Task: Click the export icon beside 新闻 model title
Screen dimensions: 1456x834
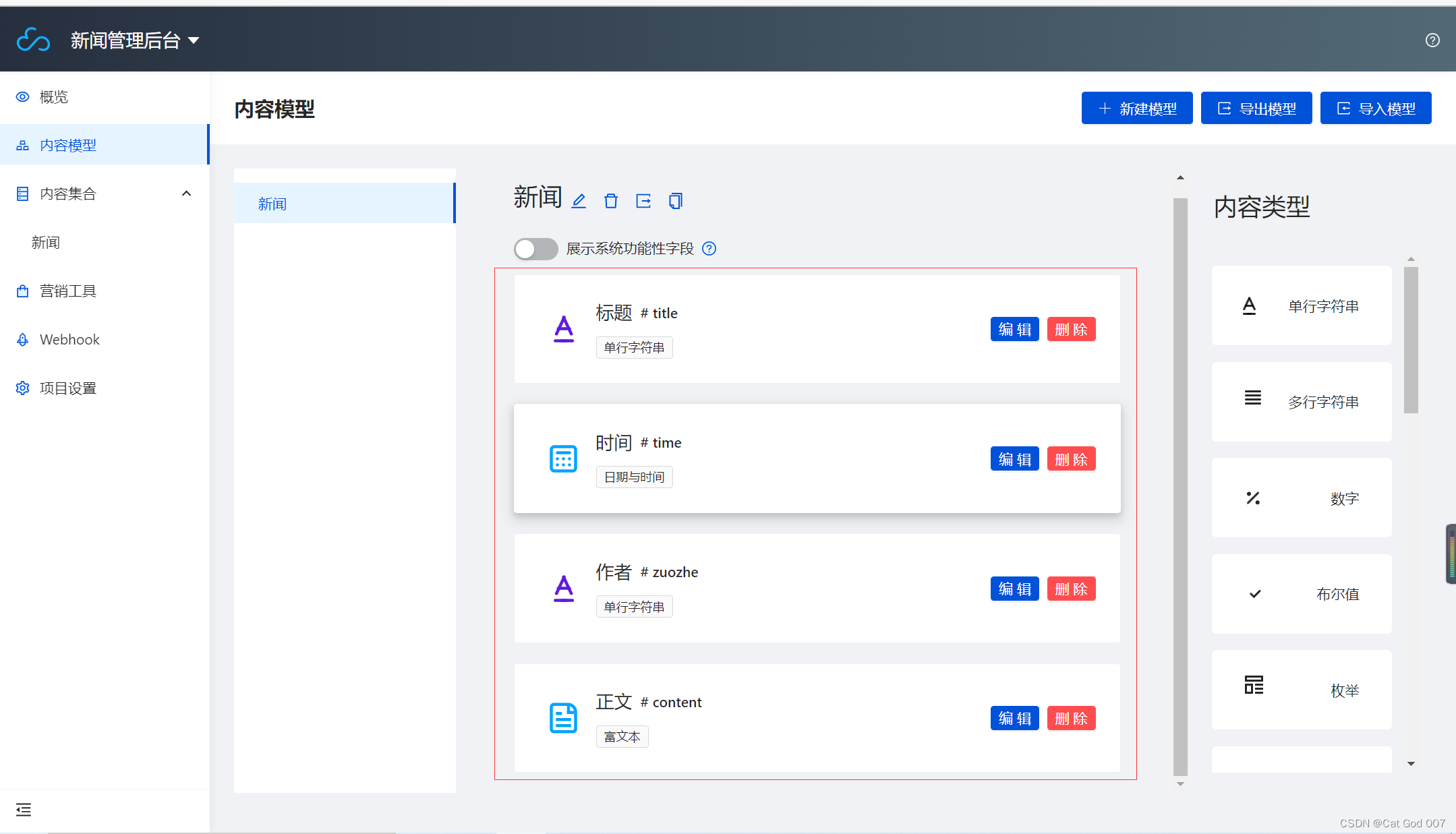Action: (643, 201)
